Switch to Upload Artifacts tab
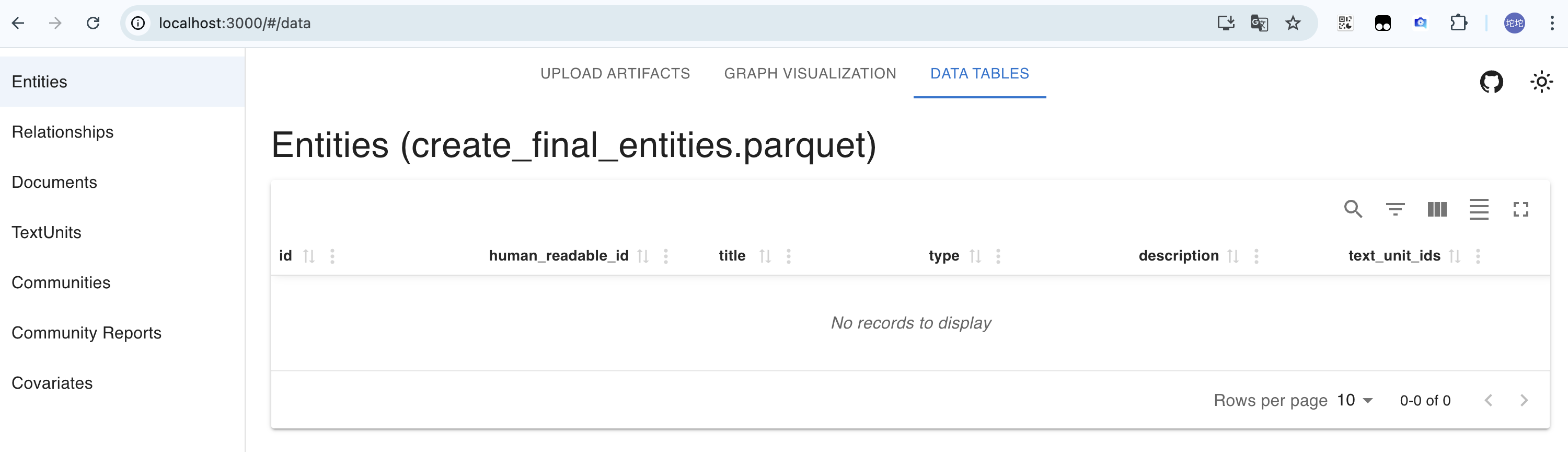The image size is (1568, 452). point(615,74)
